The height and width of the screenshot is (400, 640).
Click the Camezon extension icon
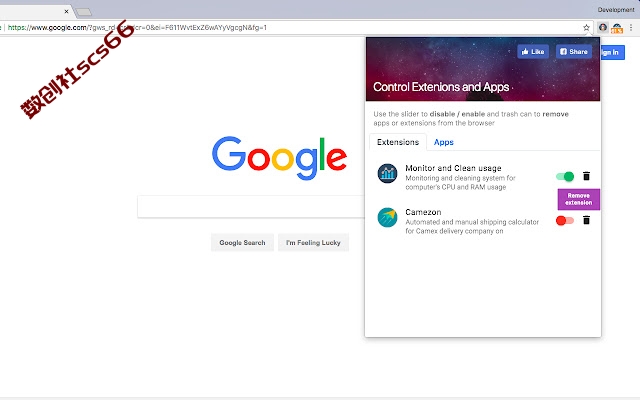click(x=387, y=217)
